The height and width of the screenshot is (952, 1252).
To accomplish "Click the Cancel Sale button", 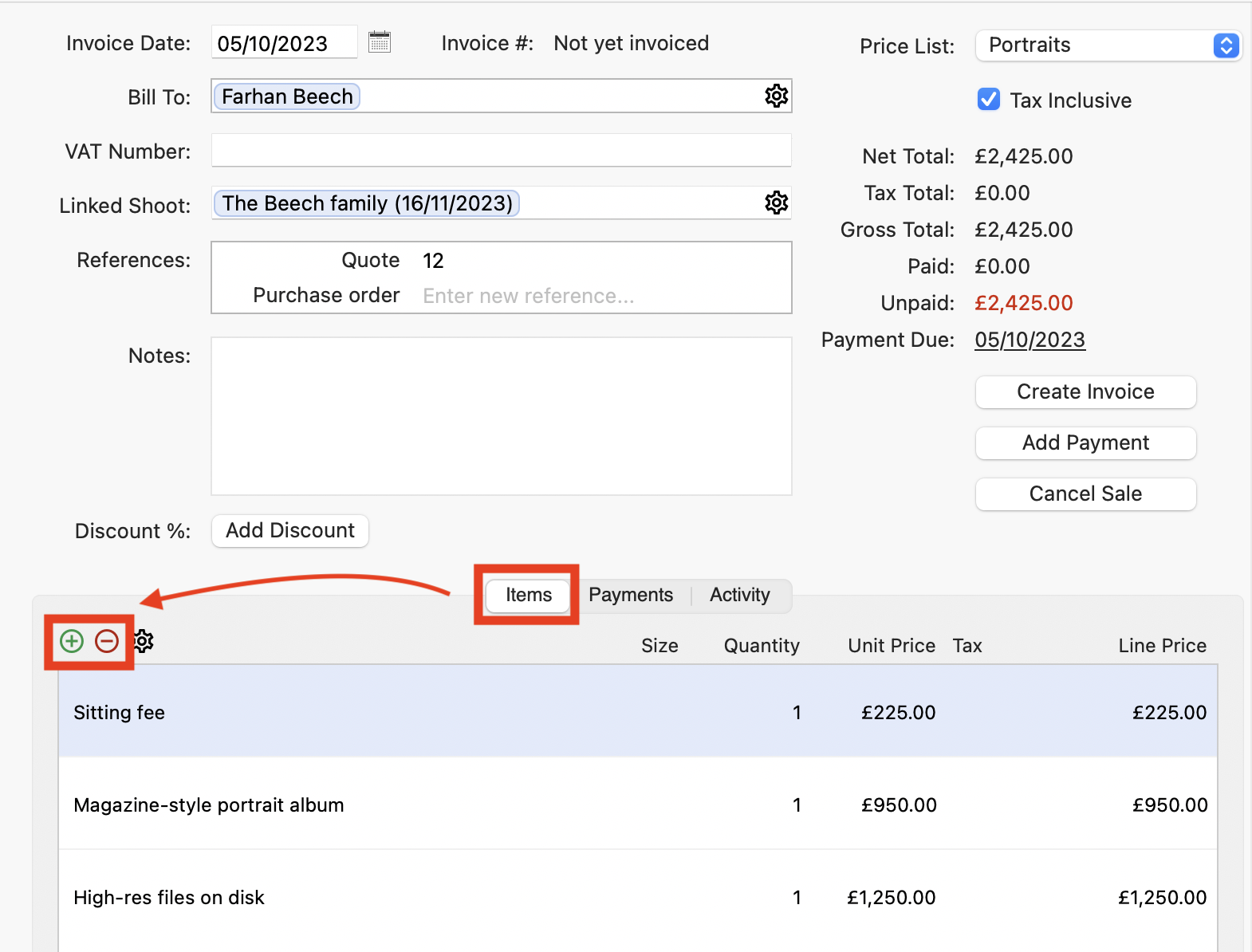I will (x=1085, y=494).
